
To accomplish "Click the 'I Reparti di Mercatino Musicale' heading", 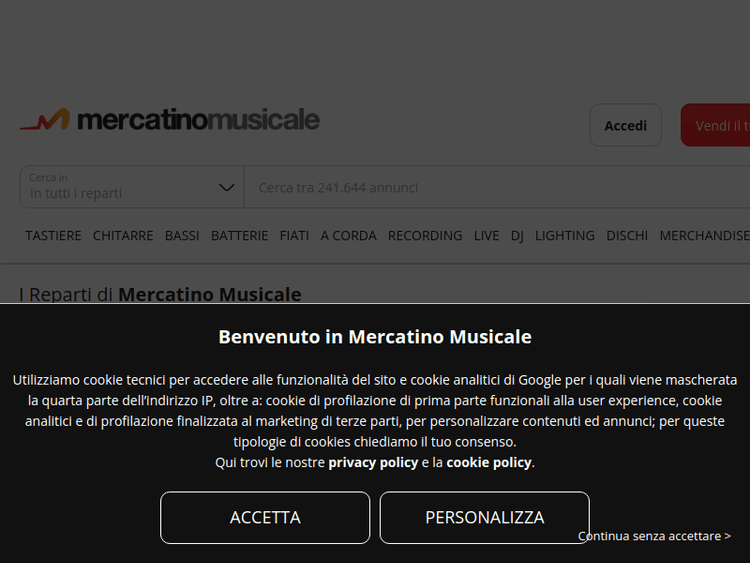I will (x=161, y=294).
